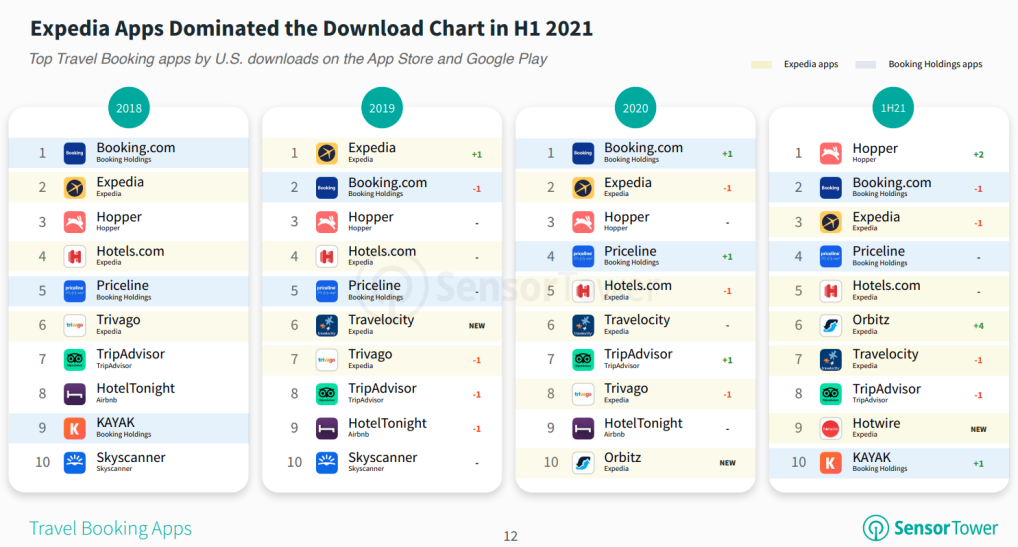Click the NEW tag beside Orbitz in 2020

[727, 463]
